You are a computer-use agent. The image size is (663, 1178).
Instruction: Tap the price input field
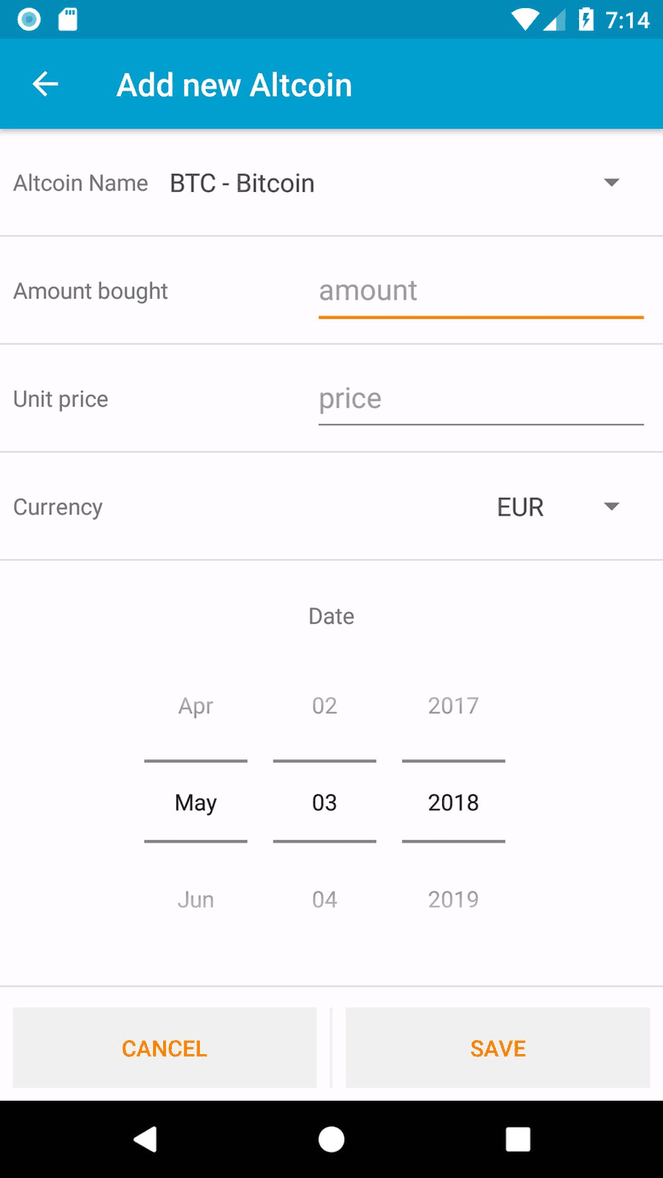tap(480, 398)
